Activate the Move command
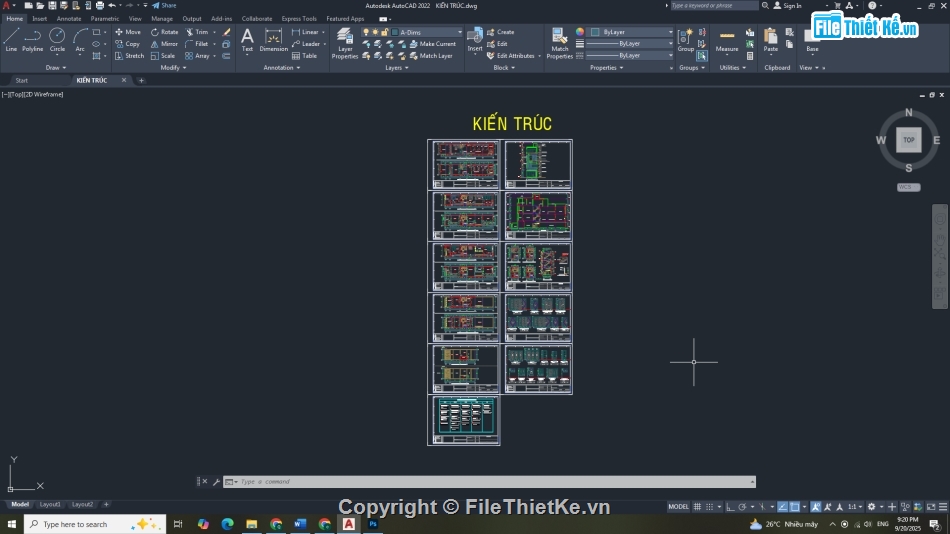The width and height of the screenshot is (950, 534). click(128, 32)
